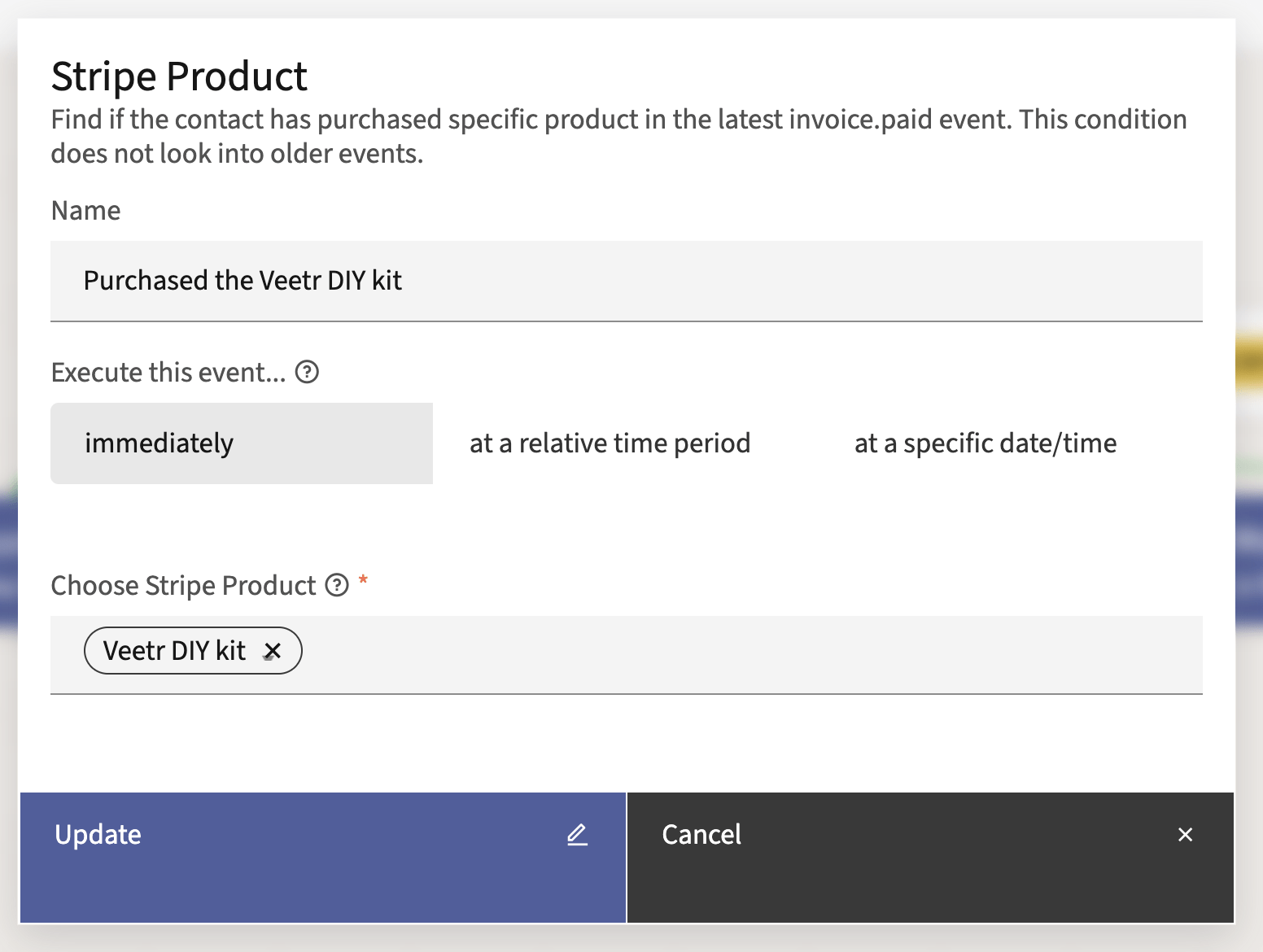Remove the Veetr DIY kit tag
The width and height of the screenshot is (1263, 952).
pyautogui.click(x=273, y=651)
